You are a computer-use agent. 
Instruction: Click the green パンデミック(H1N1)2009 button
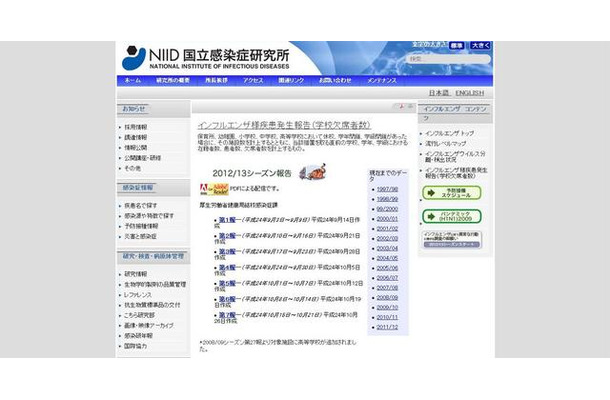452,216
